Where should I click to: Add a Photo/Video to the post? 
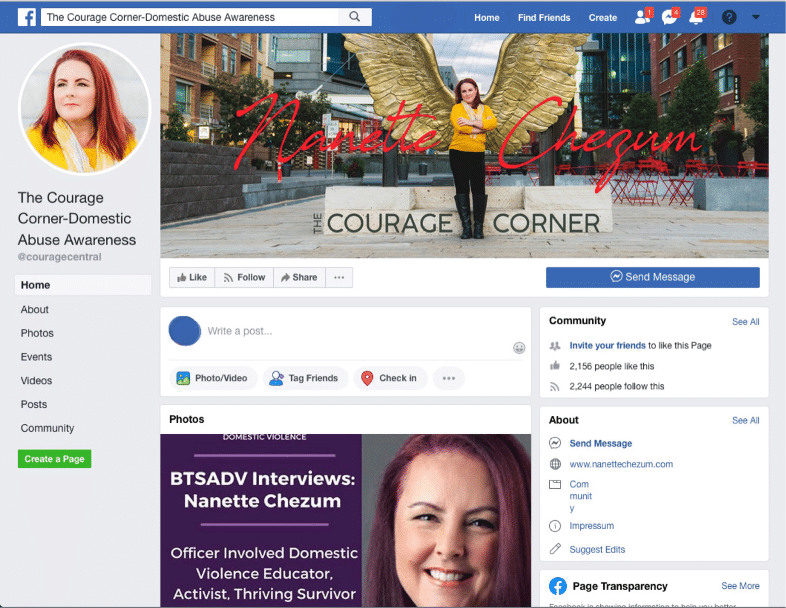[212, 378]
